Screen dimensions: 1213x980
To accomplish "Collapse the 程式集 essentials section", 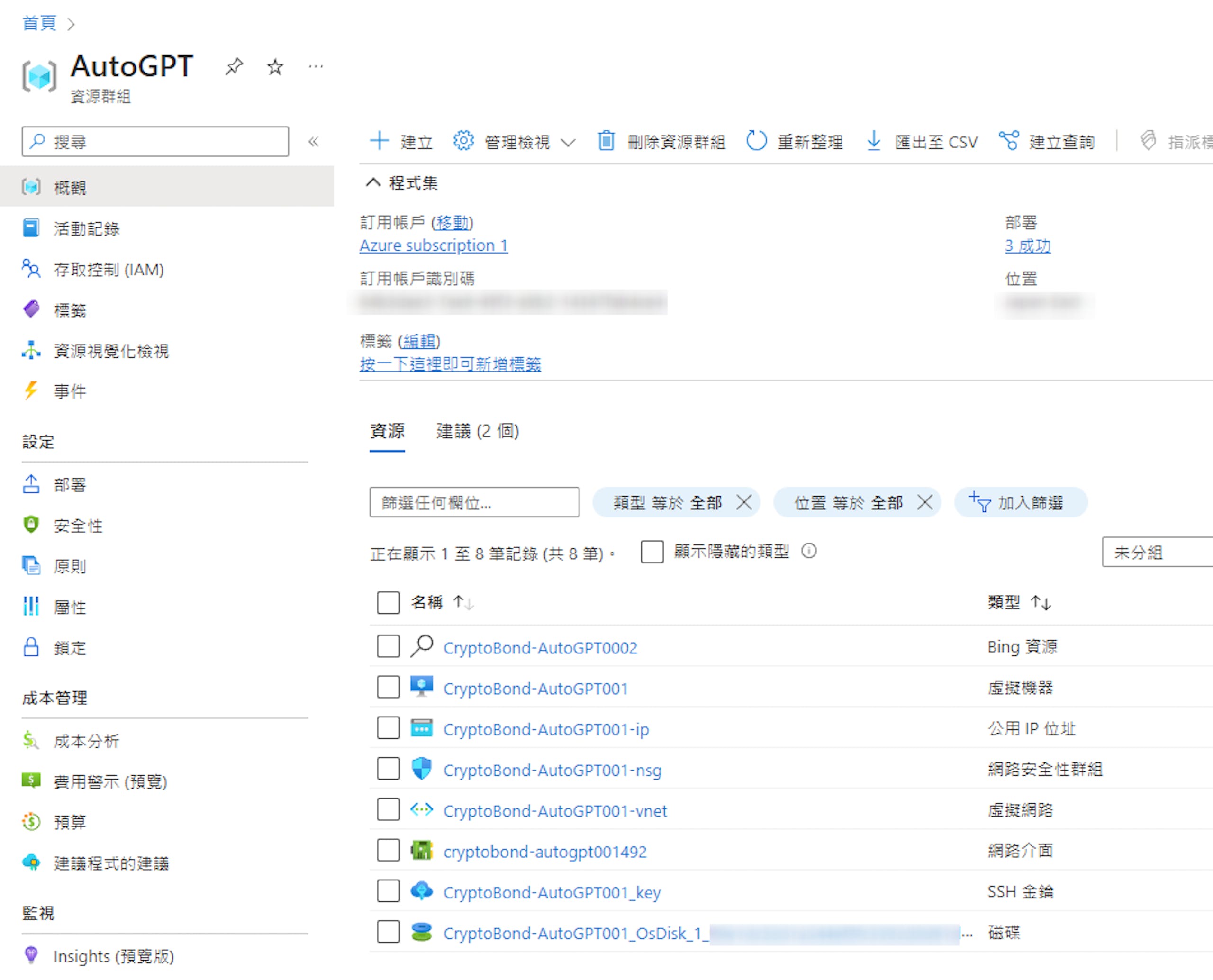I will [x=402, y=183].
